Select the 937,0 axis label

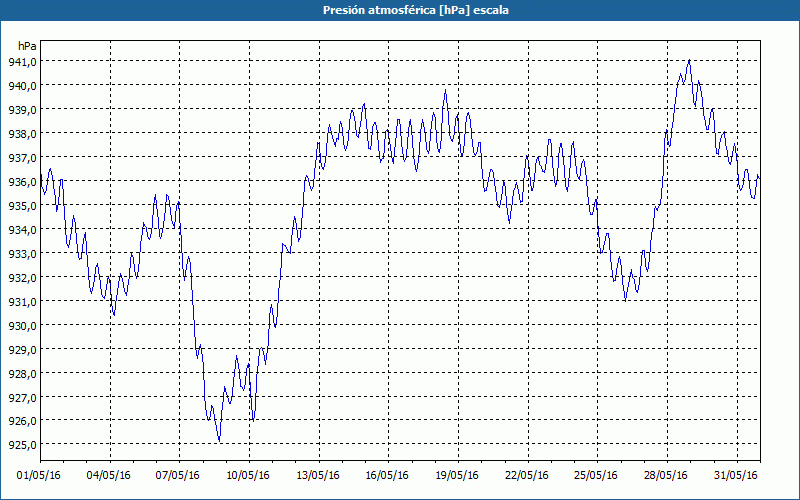tap(22, 158)
